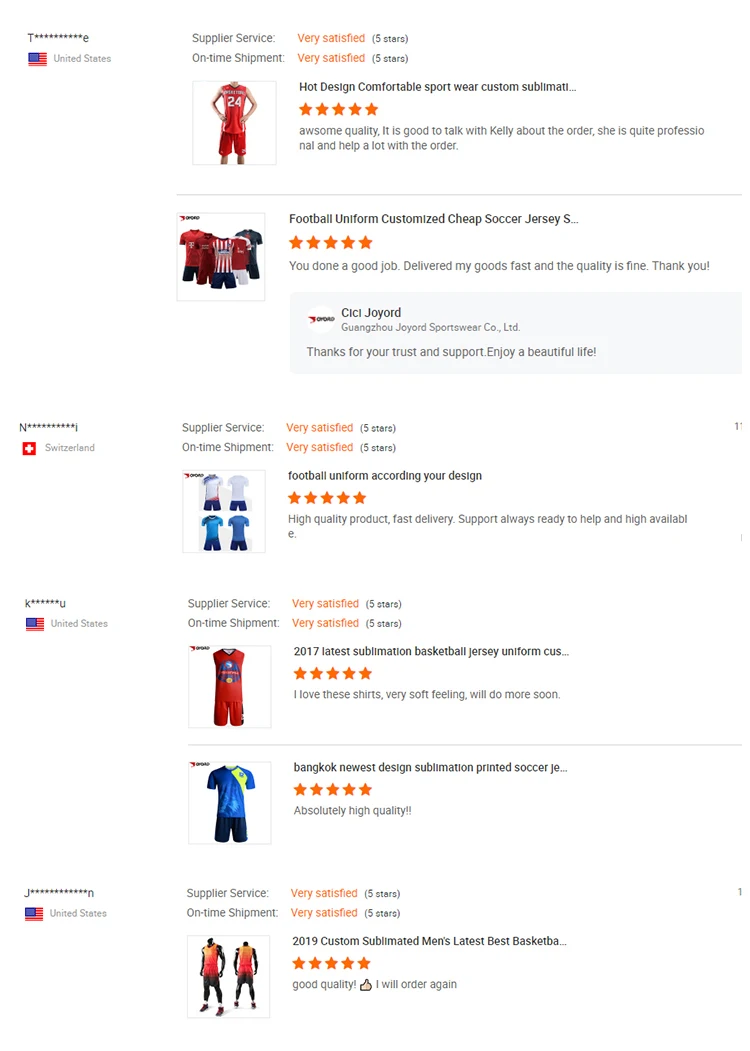Click thumbs-up emoji in good quality review
The image size is (750, 1051).
(x=366, y=985)
